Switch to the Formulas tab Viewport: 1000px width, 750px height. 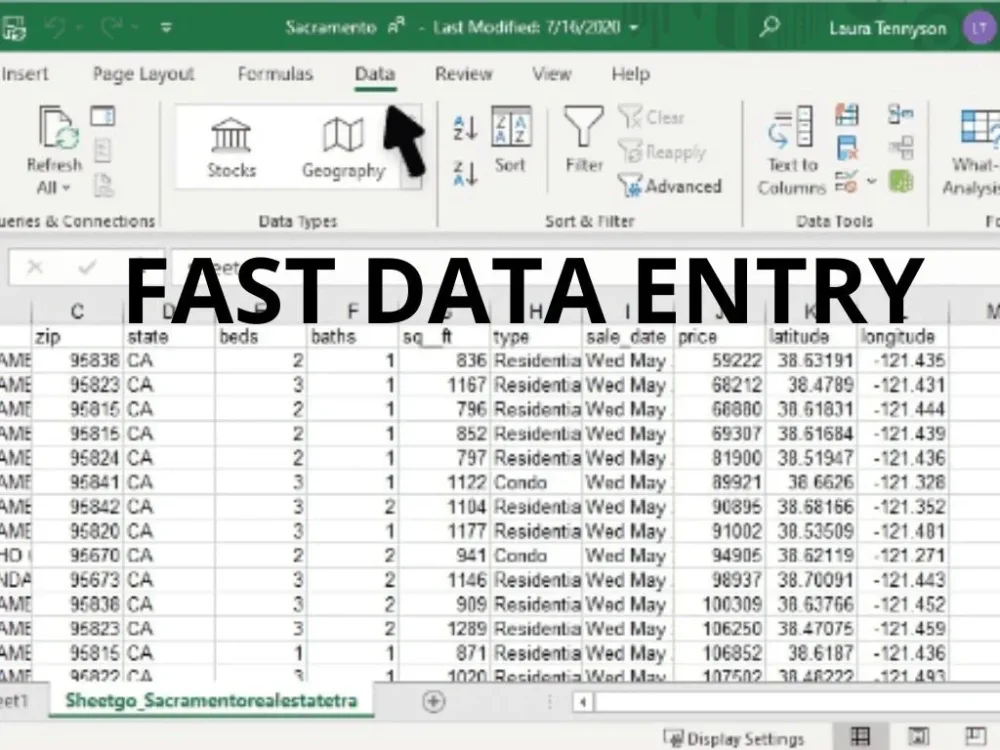(276, 74)
